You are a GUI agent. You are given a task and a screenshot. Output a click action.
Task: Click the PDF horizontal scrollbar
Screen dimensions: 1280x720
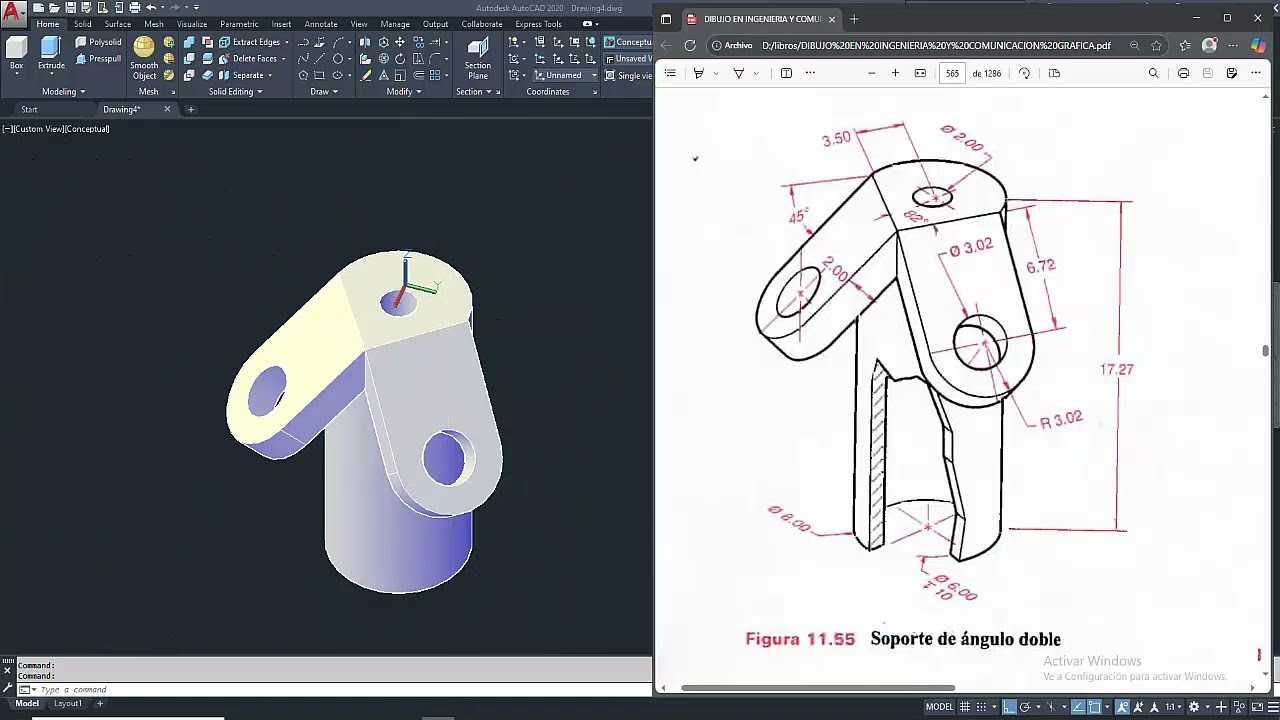point(818,687)
